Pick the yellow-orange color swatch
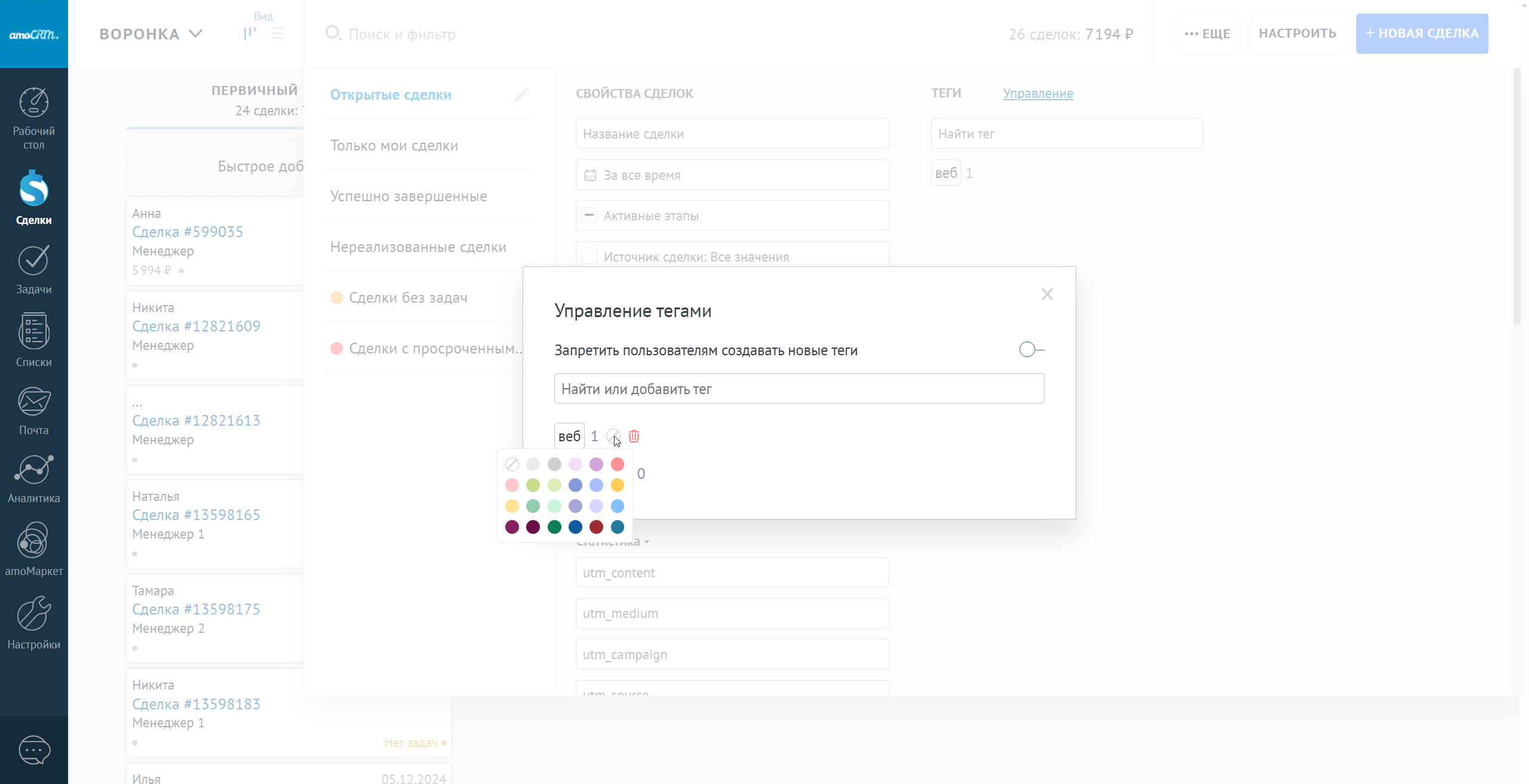 coord(618,485)
